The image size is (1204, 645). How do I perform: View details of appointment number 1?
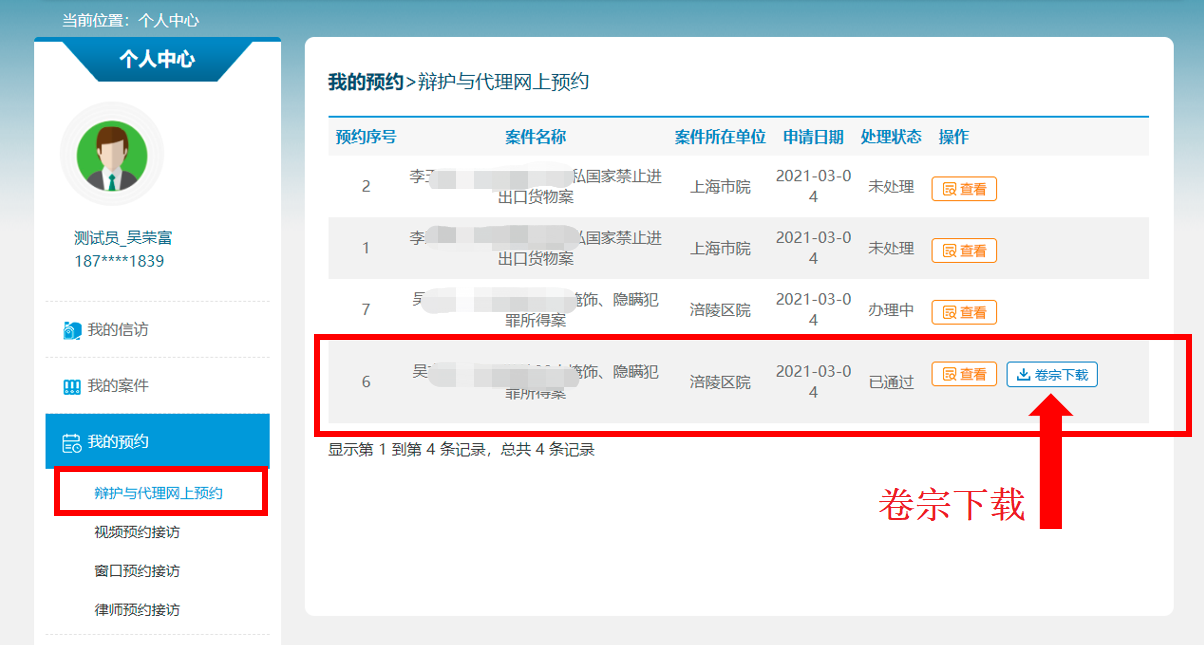pyautogui.click(x=964, y=251)
